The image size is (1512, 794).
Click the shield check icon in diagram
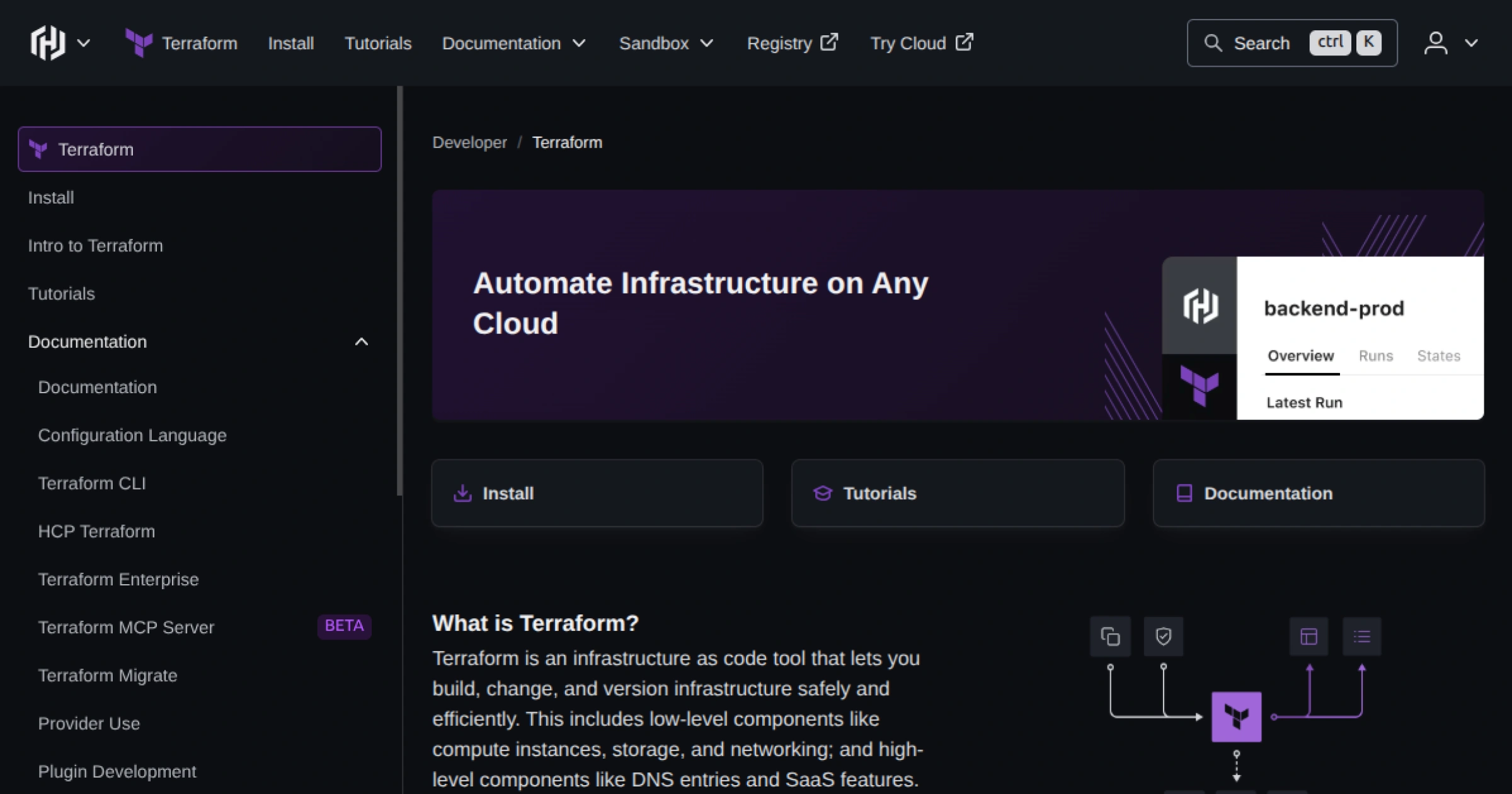(1163, 636)
